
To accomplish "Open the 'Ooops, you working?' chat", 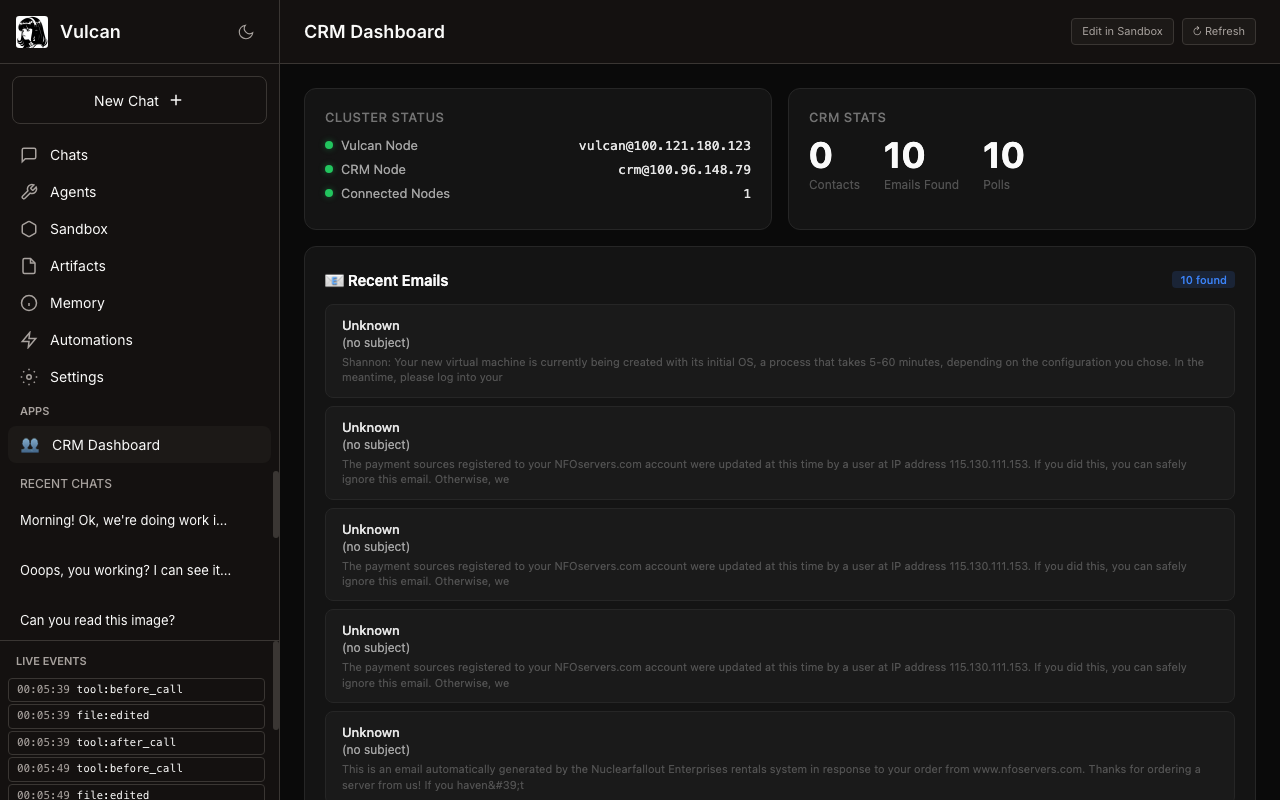I will click(x=126, y=570).
